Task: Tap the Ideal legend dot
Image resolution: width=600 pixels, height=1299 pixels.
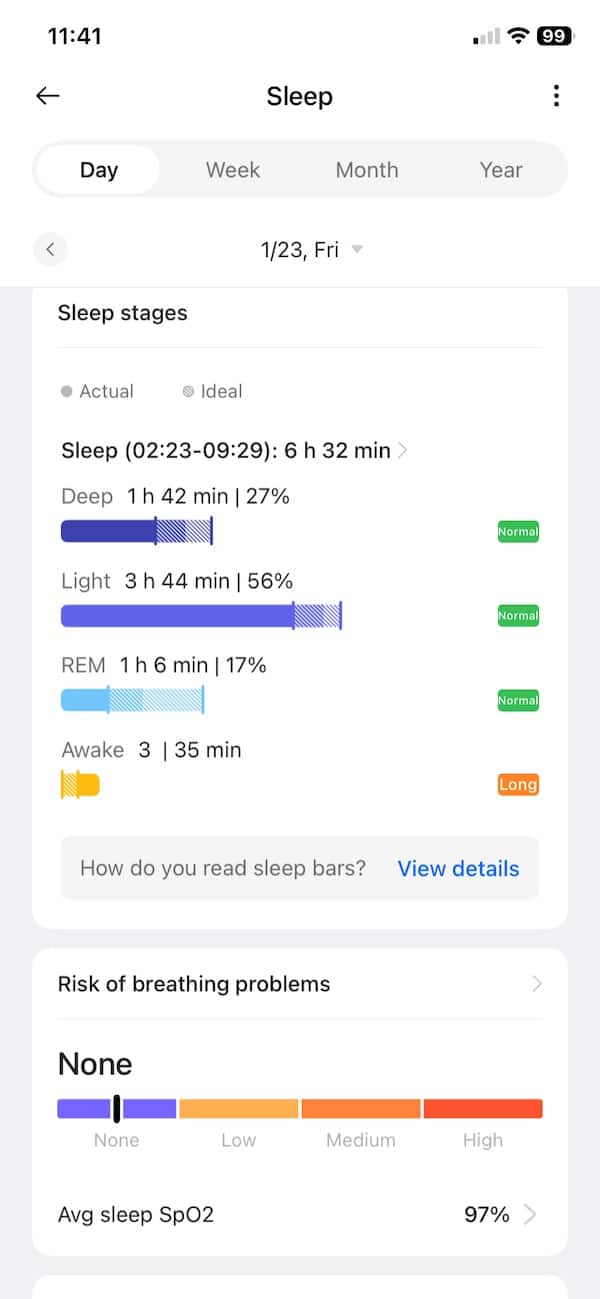Action: pyautogui.click(x=188, y=392)
